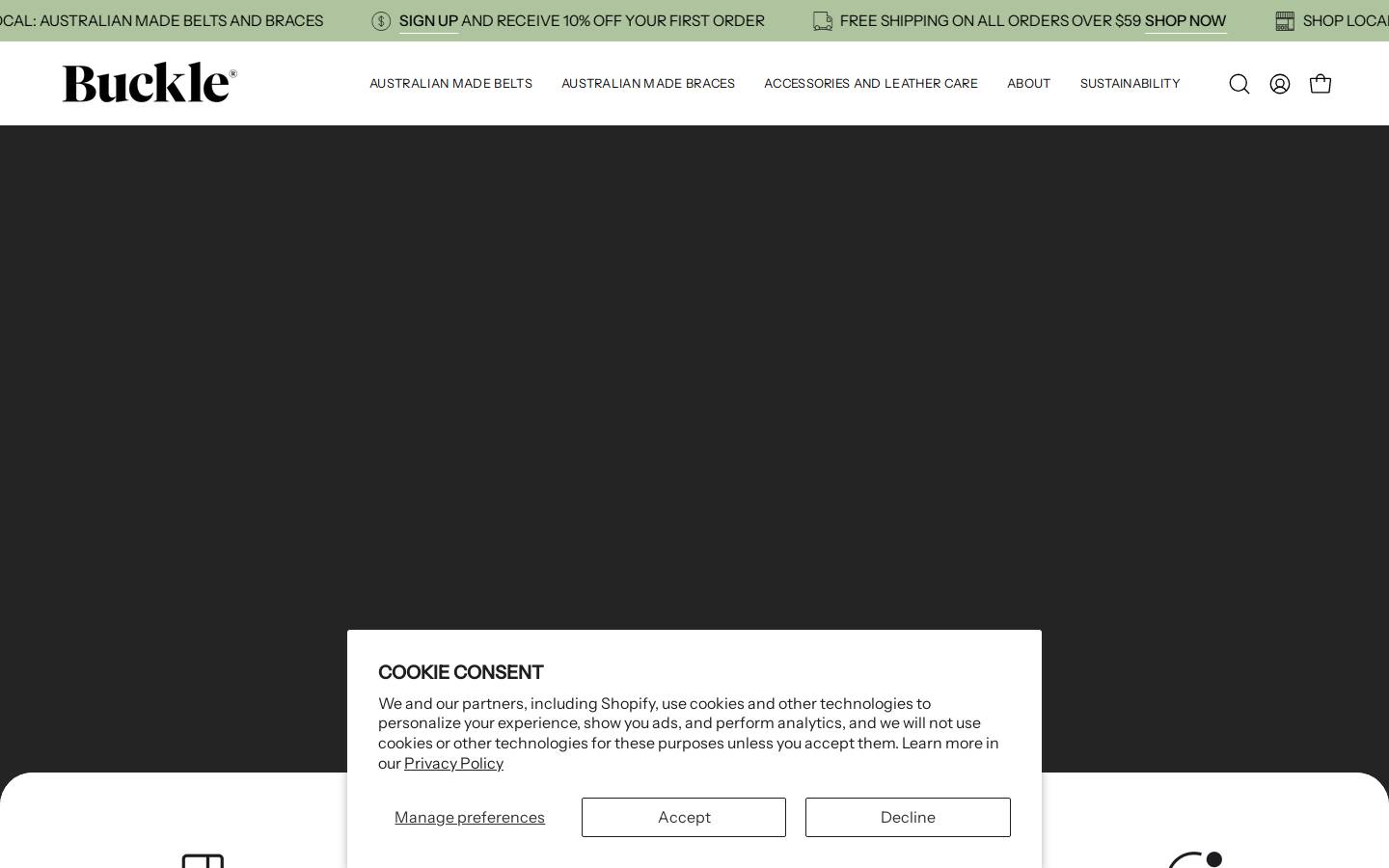Open Australian Made Belts menu
The width and height of the screenshot is (1389, 868).
[450, 84]
